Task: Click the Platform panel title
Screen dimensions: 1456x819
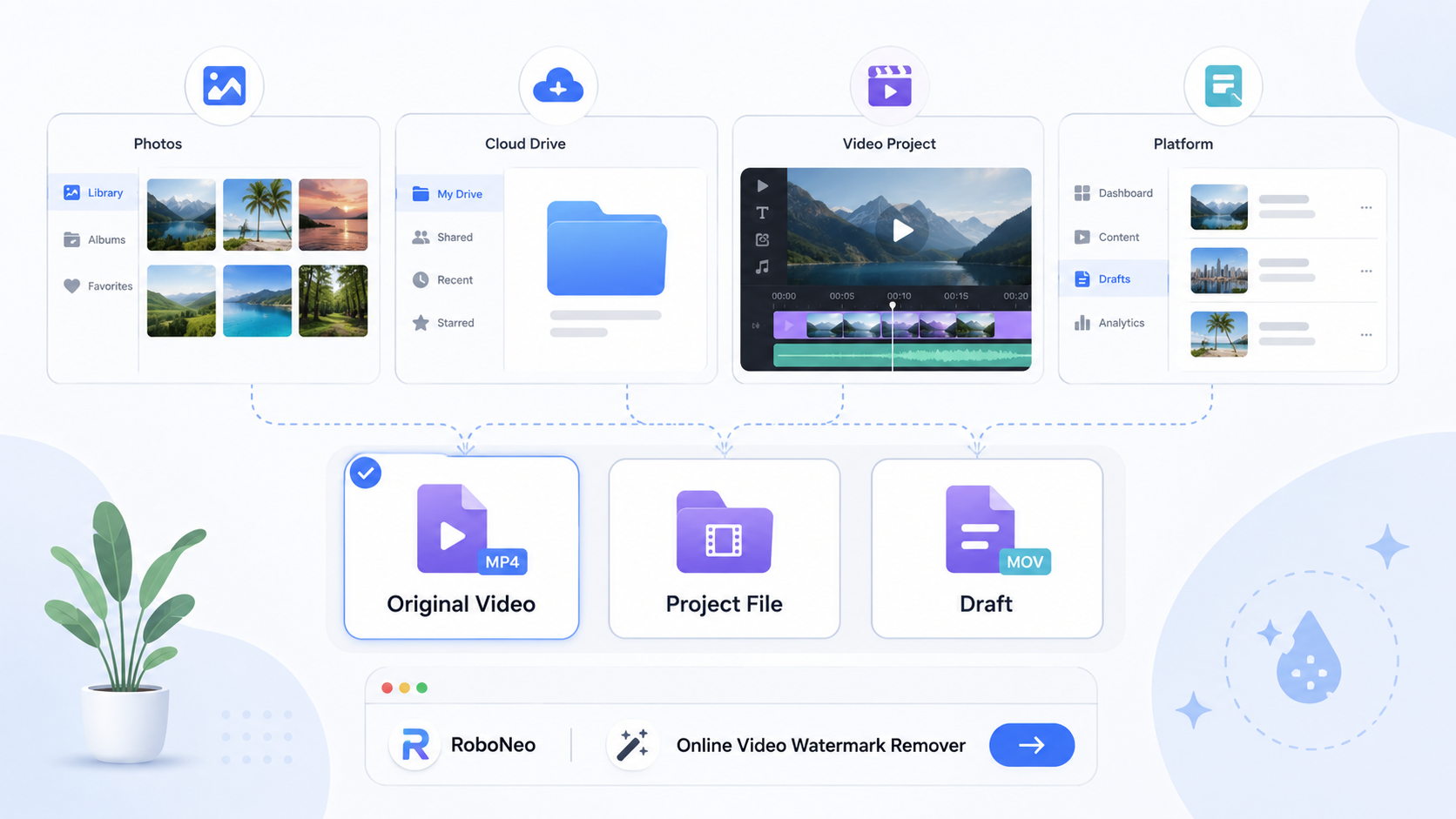Action: 1183,144
